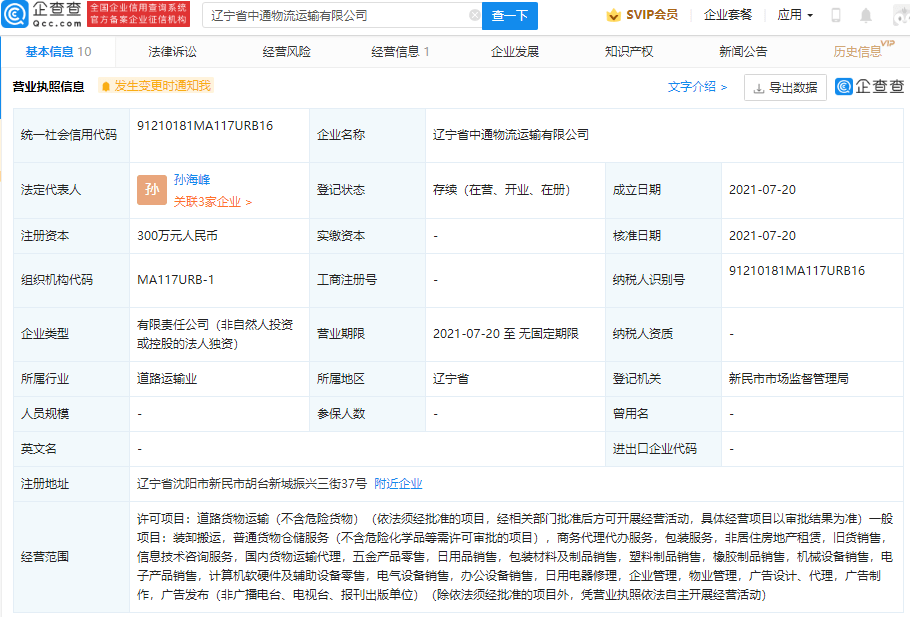Image resolution: width=910 pixels, height=617 pixels.
Task: Open notifications via the bell icon
Action: click(x=866, y=14)
